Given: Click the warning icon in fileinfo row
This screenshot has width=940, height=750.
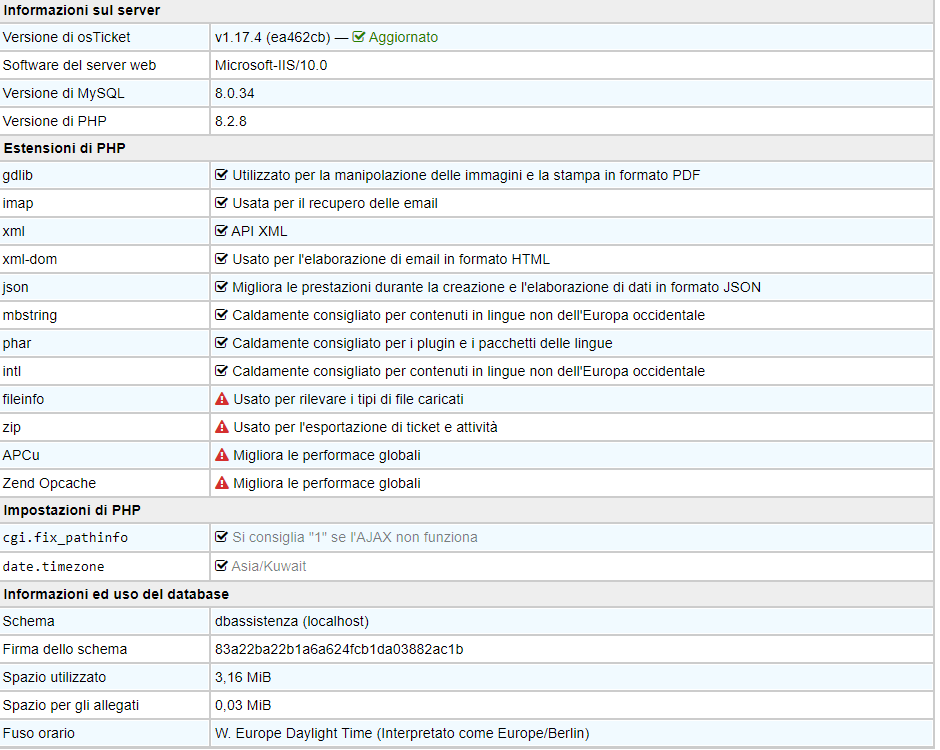Looking at the screenshot, I should (222, 399).
